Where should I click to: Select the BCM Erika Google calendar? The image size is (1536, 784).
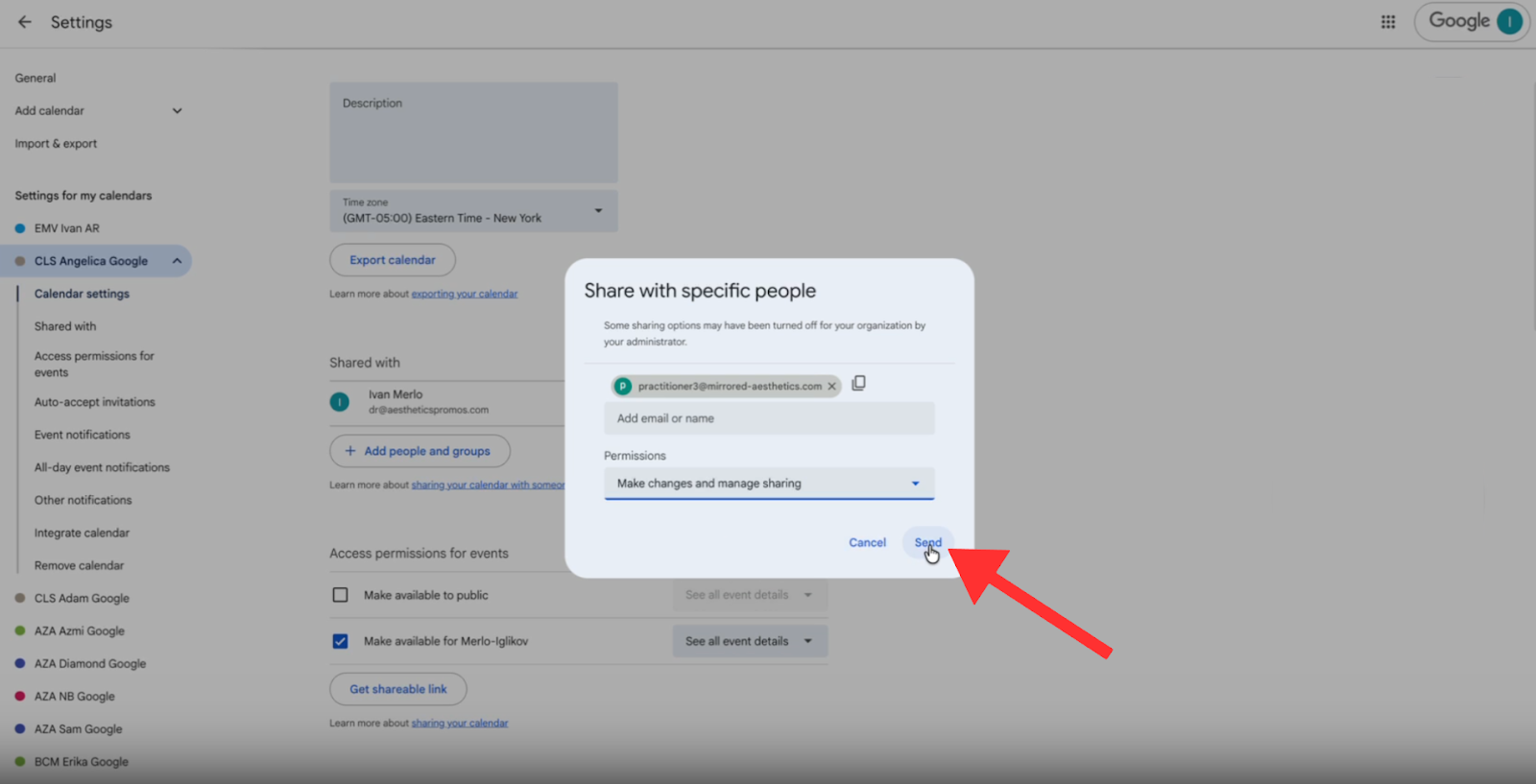point(82,761)
